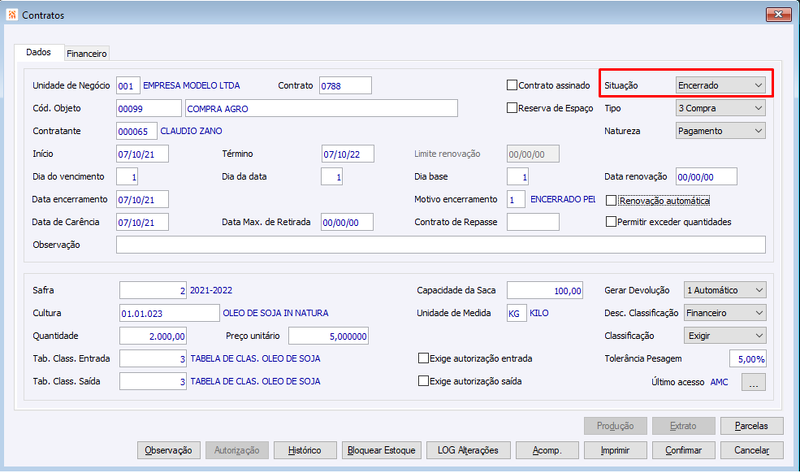Screen dimensions: 800x473
Task: Open the Natureza dropdown showing Pagamento
Action: [720, 131]
